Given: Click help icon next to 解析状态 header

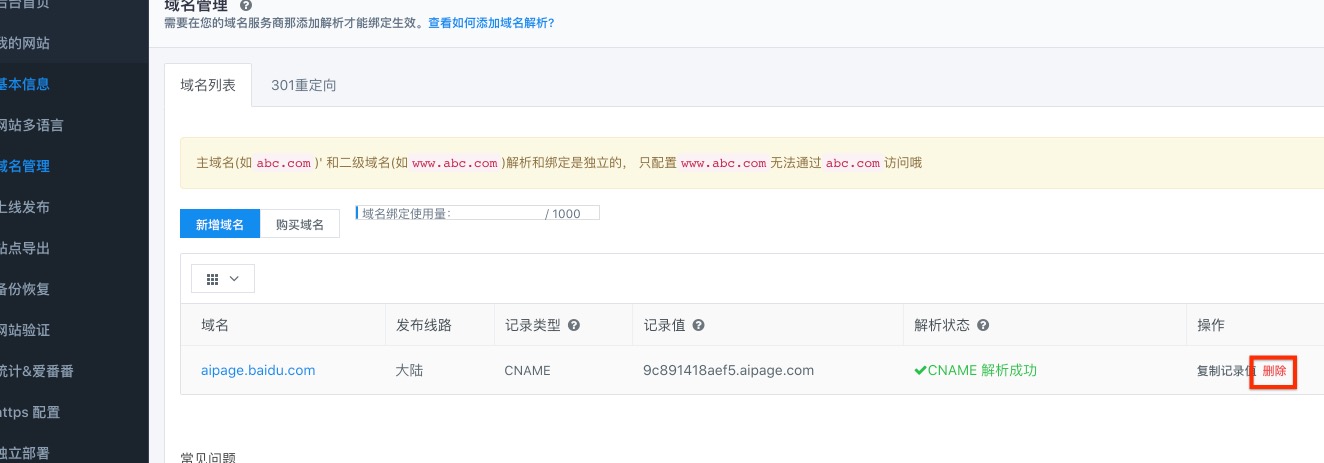Looking at the screenshot, I should (983, 326).
